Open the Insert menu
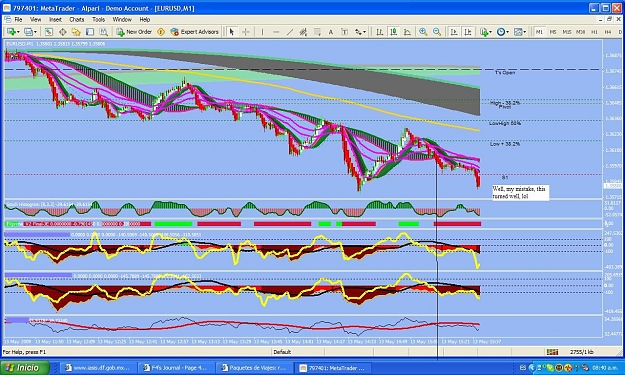The image size is (625, 375). (55, 20)
